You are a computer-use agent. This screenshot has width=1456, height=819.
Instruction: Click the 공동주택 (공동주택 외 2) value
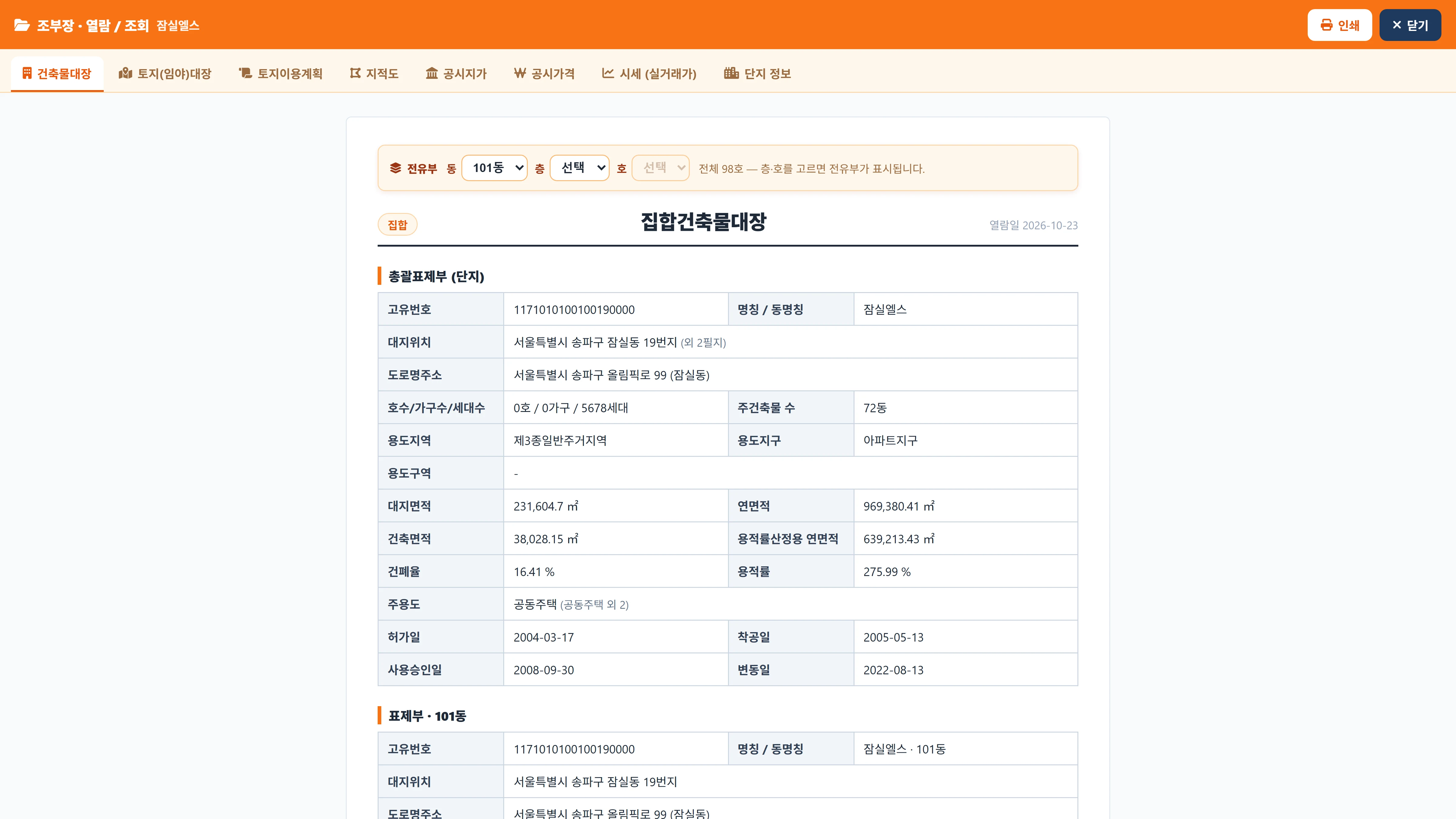coord(571,604)
